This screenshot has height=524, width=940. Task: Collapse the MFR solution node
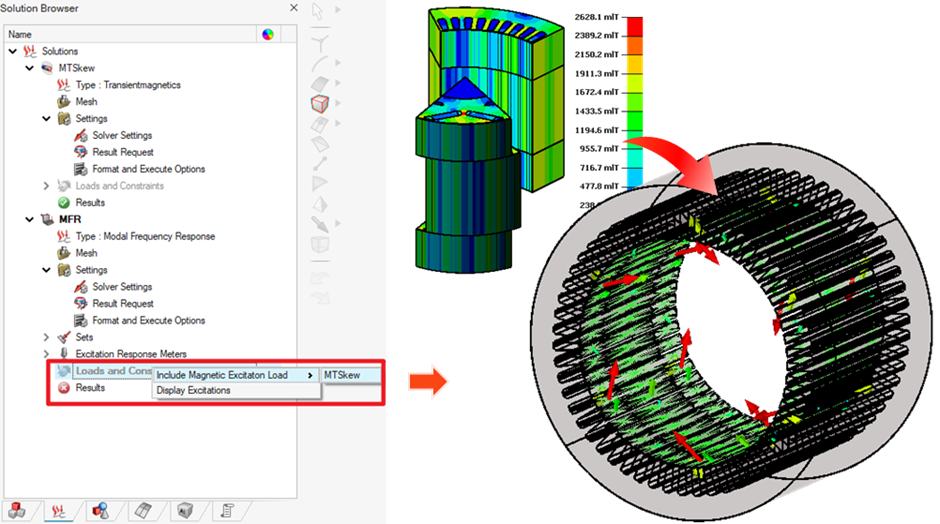coord(29,219)
